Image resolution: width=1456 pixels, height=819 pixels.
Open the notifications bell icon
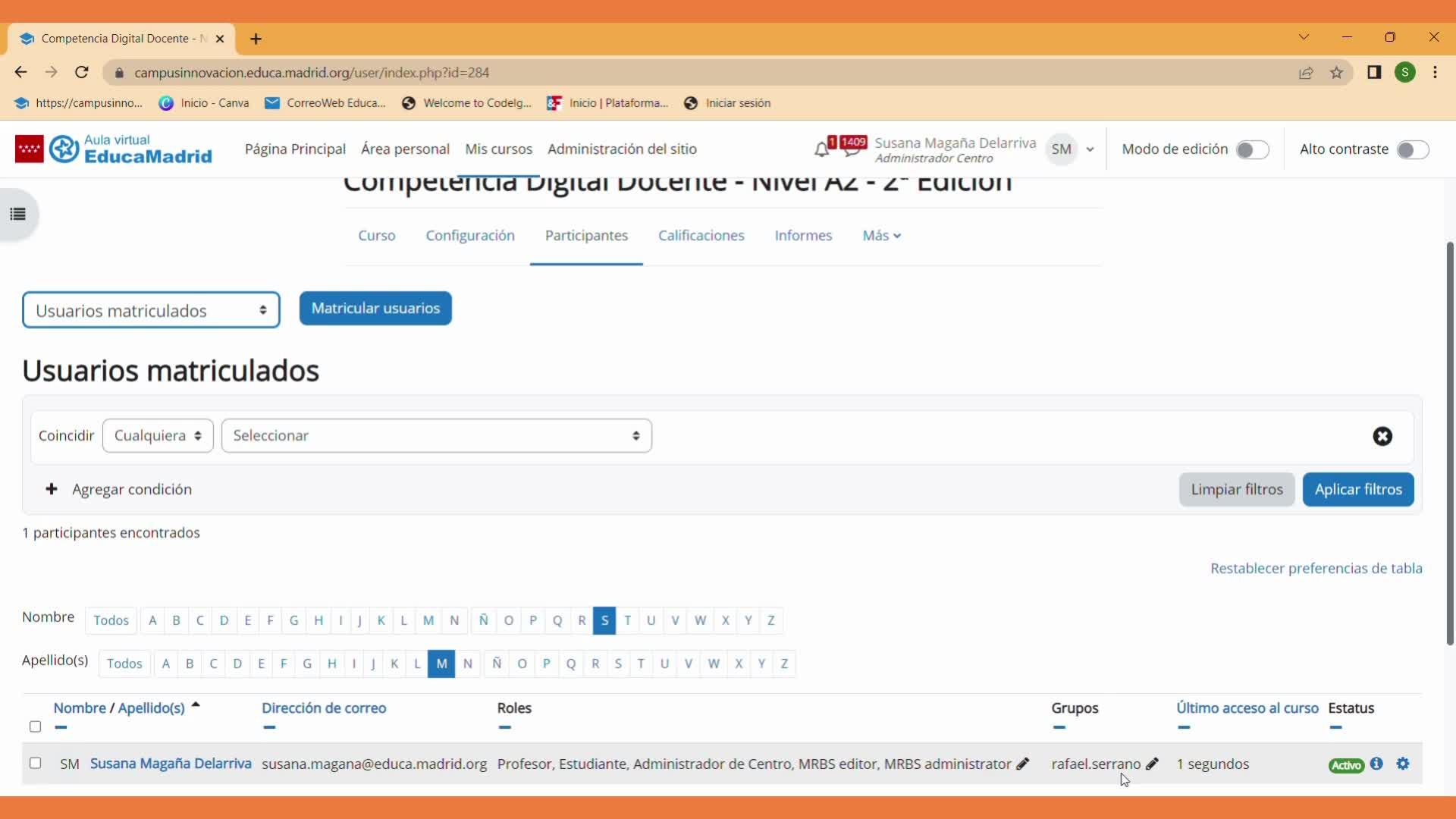[x=821, y=149]
